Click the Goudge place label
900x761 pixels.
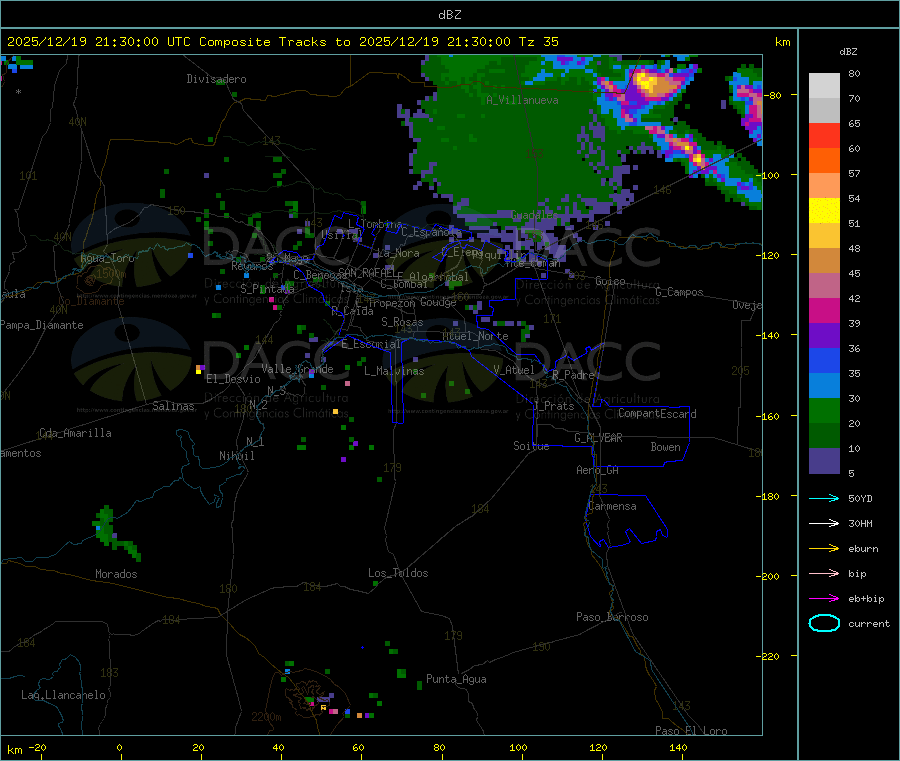(x=438, y=302)
